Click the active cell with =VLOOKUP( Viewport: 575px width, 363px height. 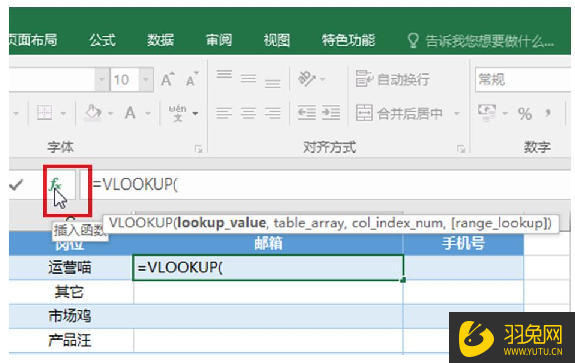pyautogui.click(x=268, y=268)
